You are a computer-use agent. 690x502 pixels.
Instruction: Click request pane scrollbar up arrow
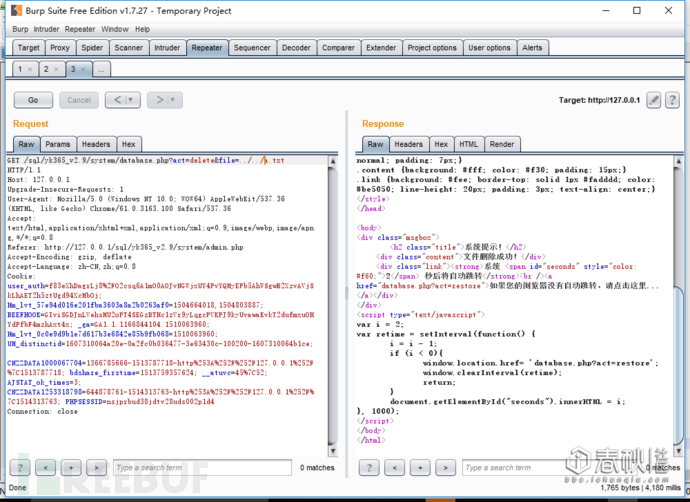[x=333, y=161]
